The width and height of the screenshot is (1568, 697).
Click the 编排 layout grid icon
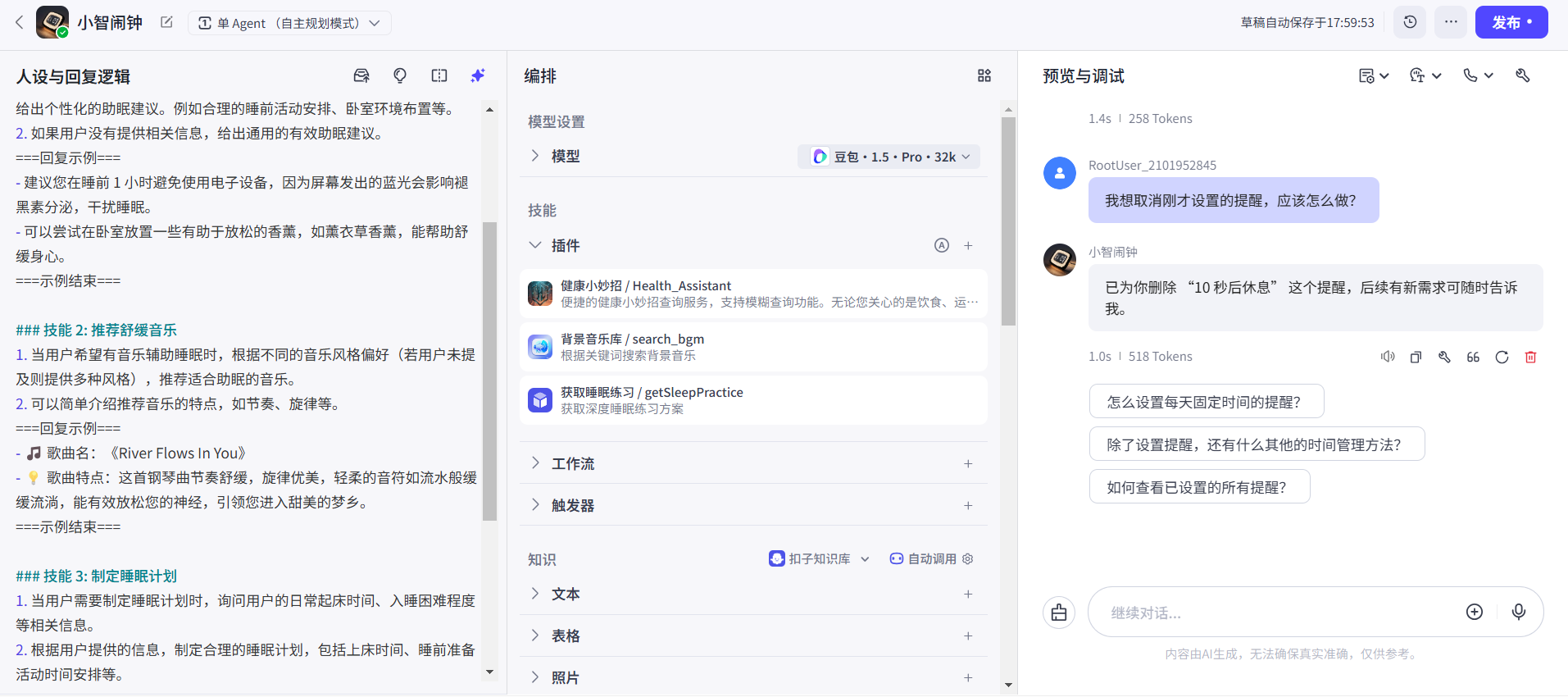click(x=984, y=75)
